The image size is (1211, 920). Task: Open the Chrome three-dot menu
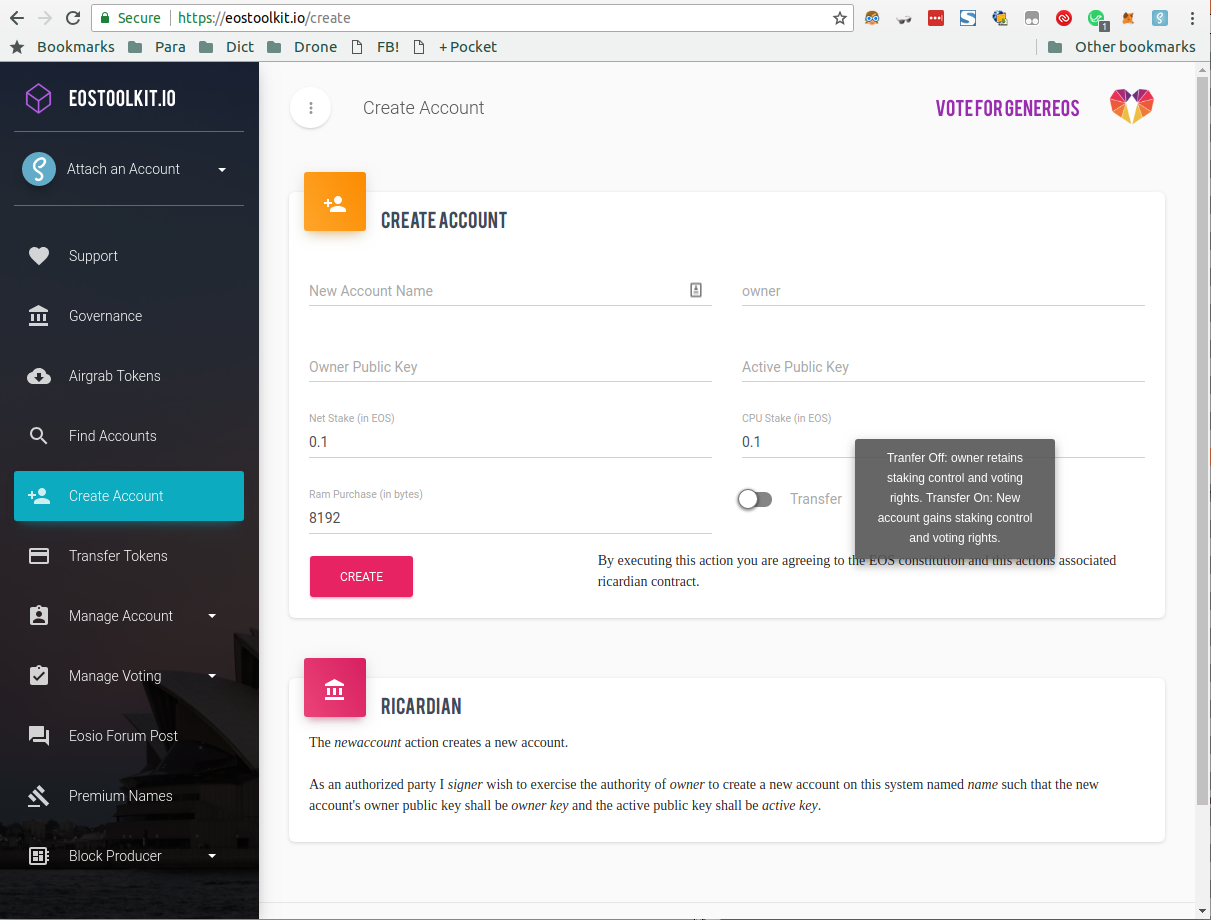tap(1192, 18)
